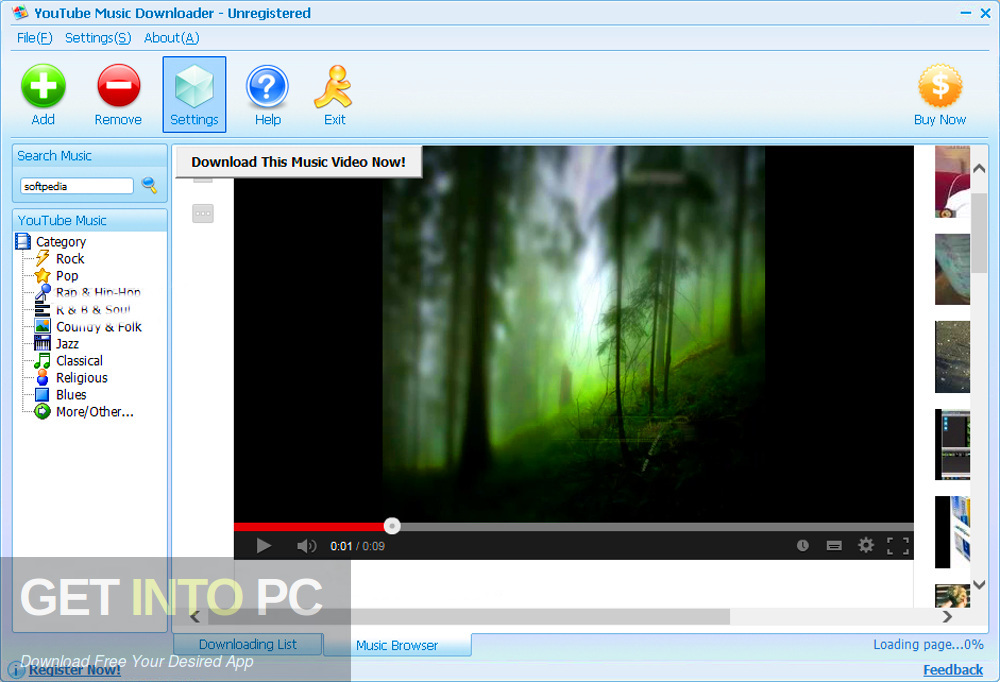1000x682 pixels.
Task: Click the Rock category label
Action: pos(70,258)
